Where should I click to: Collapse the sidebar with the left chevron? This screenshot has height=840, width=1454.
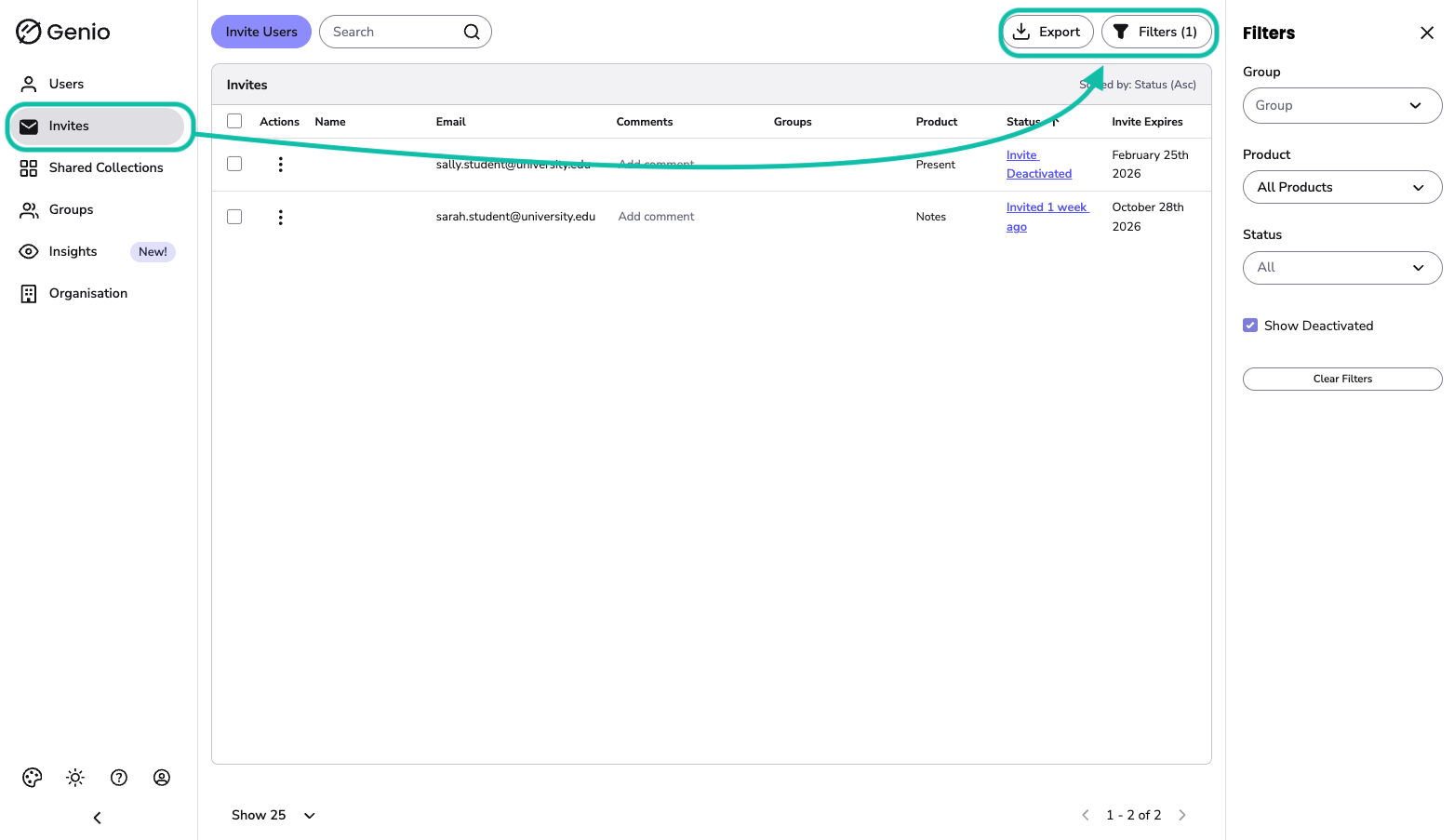(x=97, y=818)
